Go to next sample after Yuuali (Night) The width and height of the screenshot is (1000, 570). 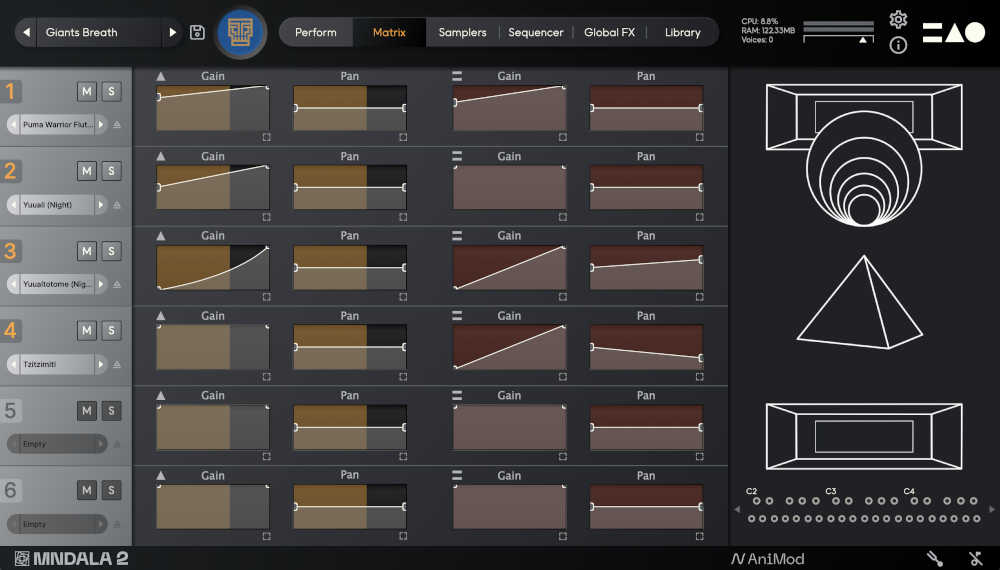(100, 205)
